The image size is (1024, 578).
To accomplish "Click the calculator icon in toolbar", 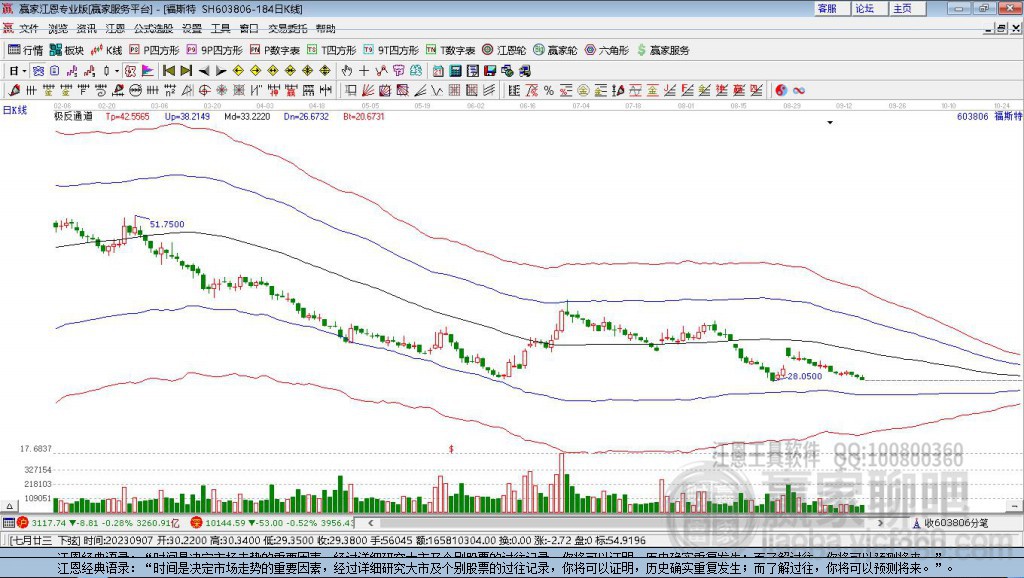I will coord(456,71).
